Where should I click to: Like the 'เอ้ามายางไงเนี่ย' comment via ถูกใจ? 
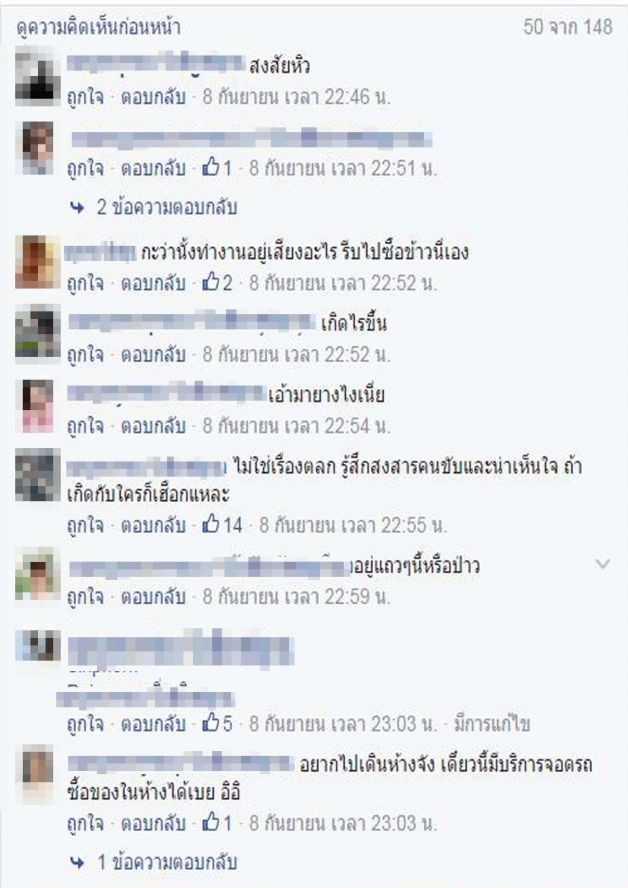[x=86, y=426]
